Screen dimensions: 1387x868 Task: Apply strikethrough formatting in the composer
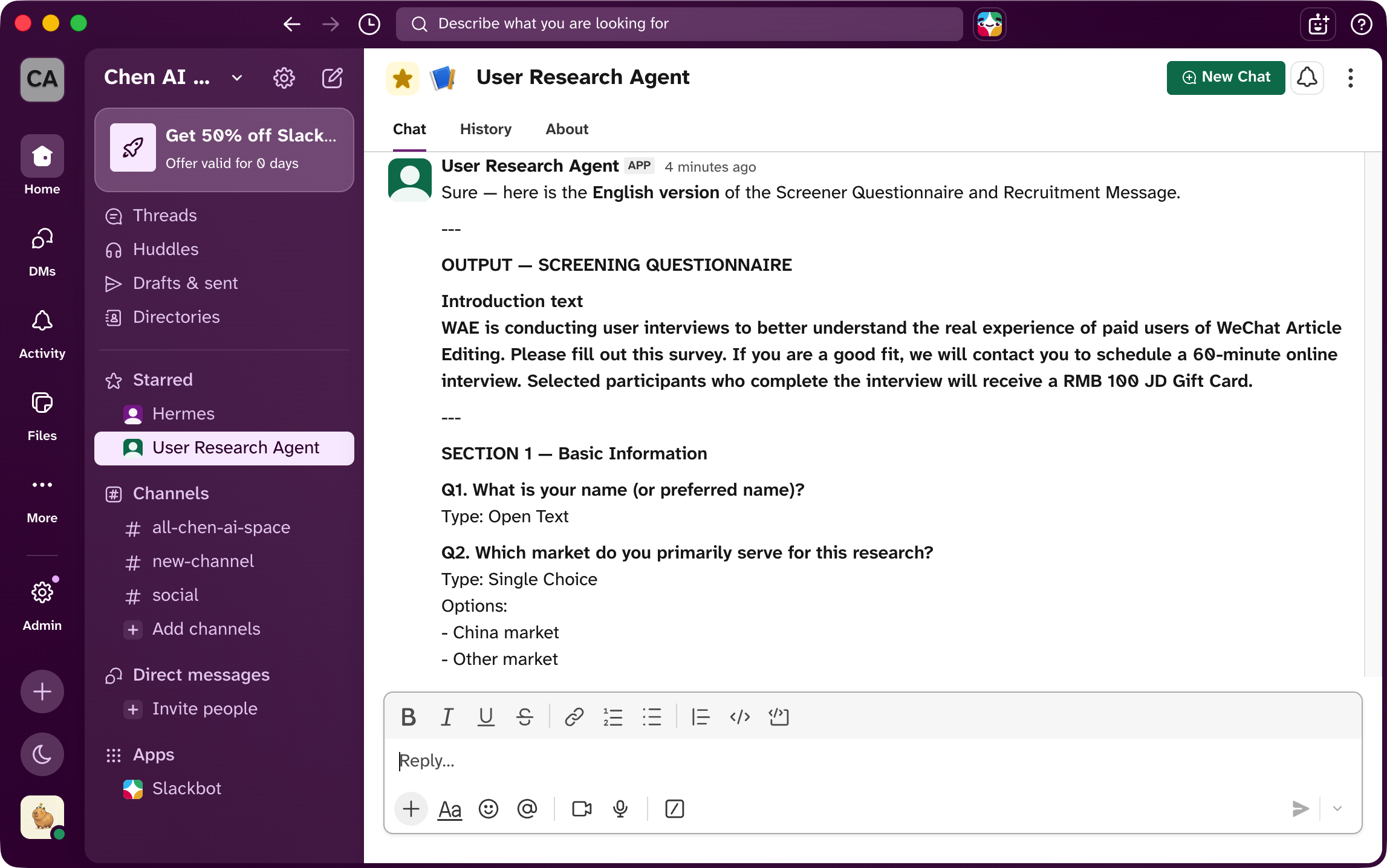pos(524,717)
